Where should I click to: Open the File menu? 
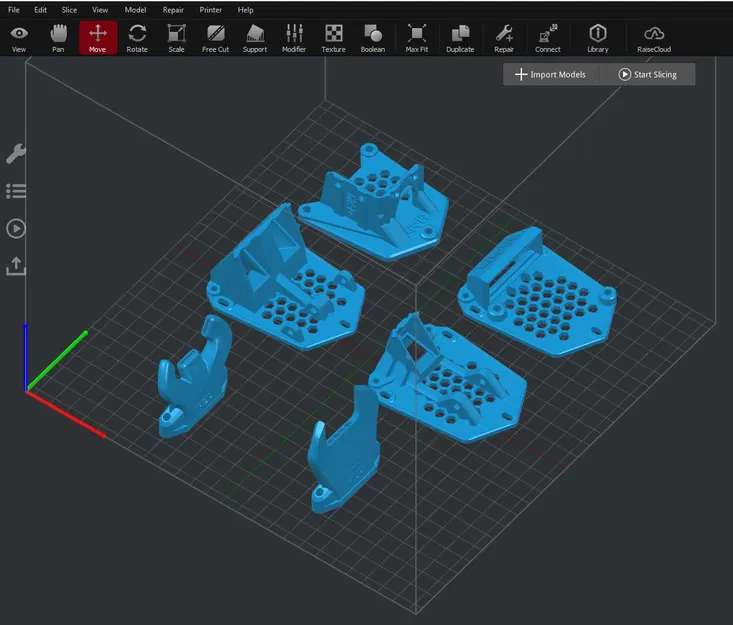(14, 10)
